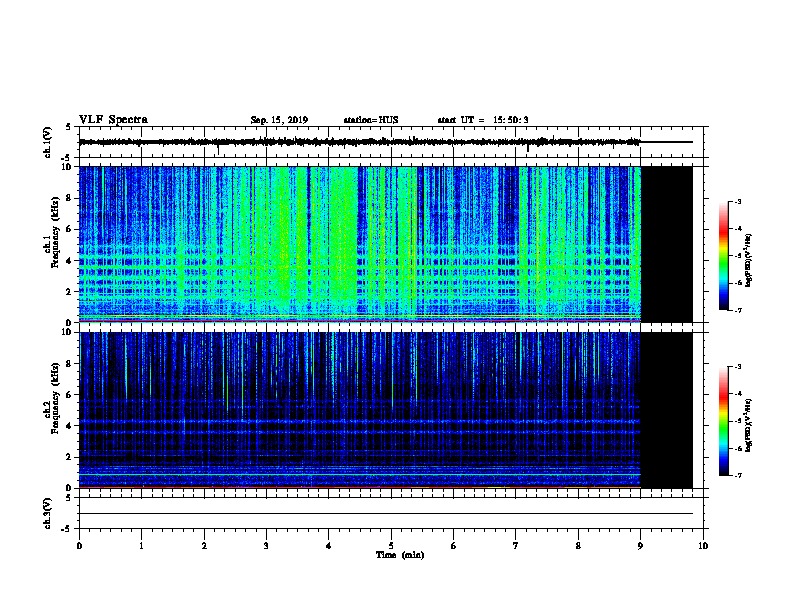Click the ch.3(V) waveform axis label
The image size is (792, 612).
click(x=47, y=513)
